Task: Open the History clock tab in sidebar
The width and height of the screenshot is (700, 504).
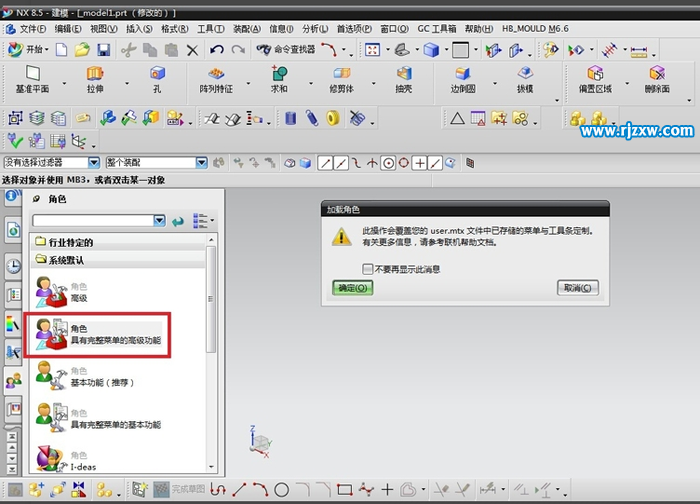Action: tap(14, 266)
